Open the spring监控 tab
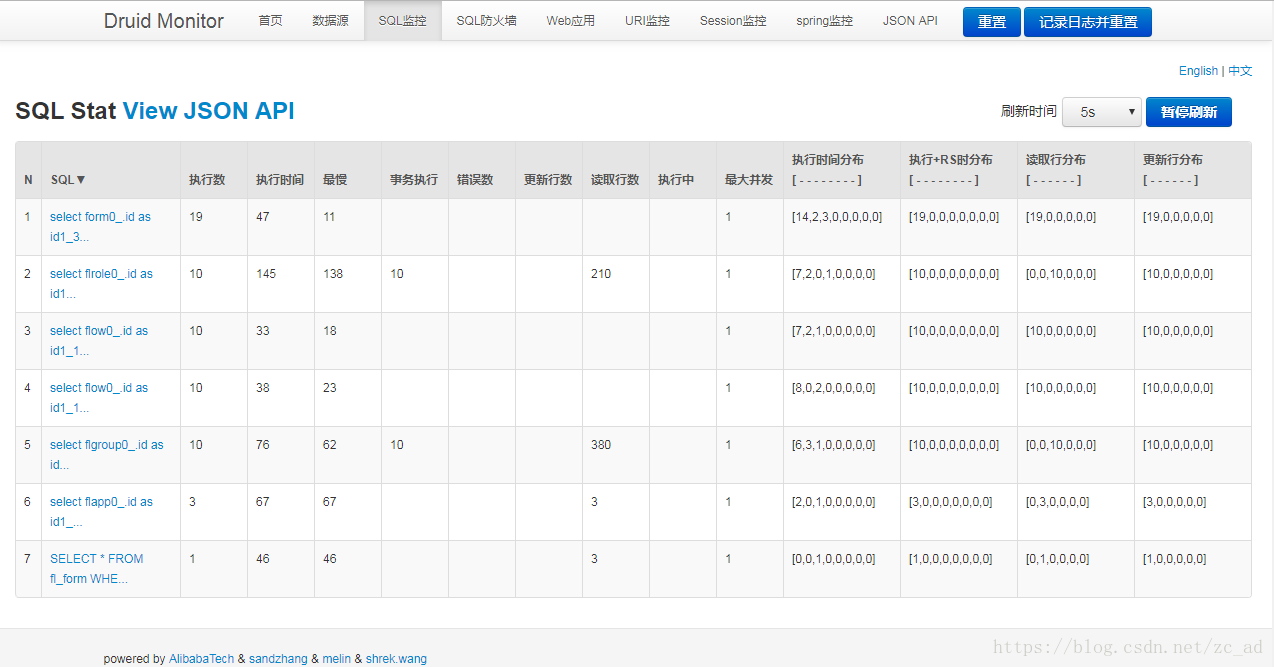The height and width of the screenshot is (667, 1274). [x=825, y=20]
